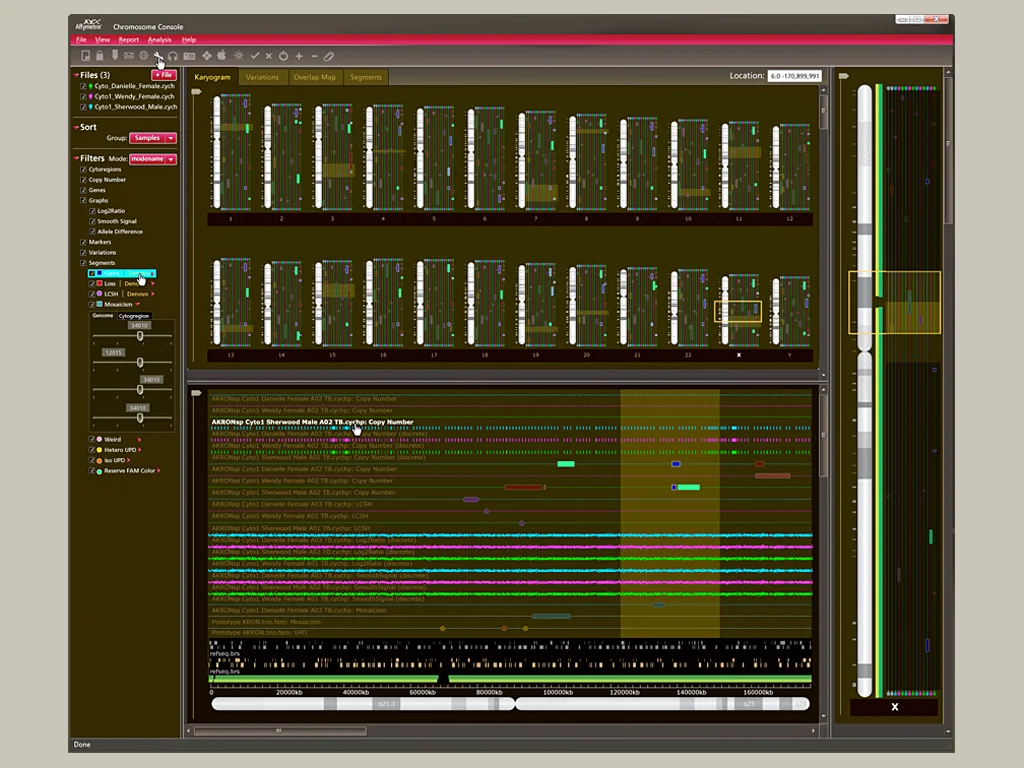Image resolution: width=1024 pixels, height=768 pixels.
Task: Uncheck the Cyto1_Sherwood_Male.cych file
Action: pos(83,107)
